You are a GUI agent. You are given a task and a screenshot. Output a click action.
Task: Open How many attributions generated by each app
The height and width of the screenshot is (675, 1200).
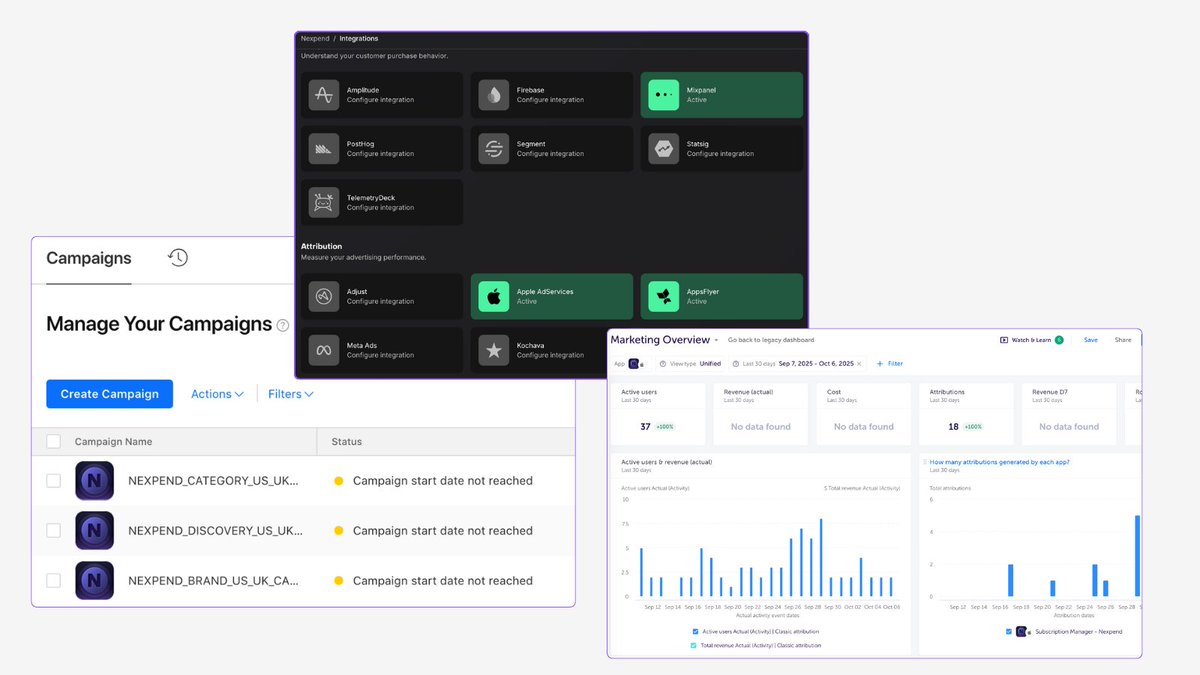(999, 462)
